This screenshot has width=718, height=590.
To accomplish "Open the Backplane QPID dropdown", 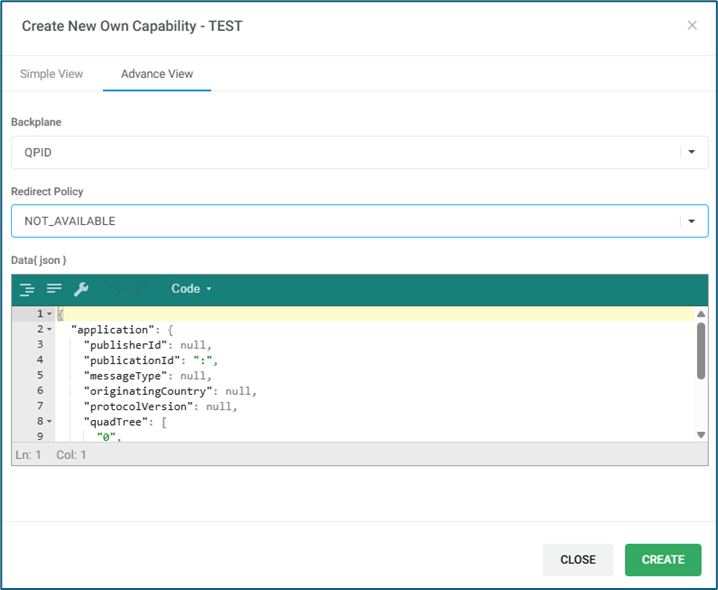I will point(359,152).
